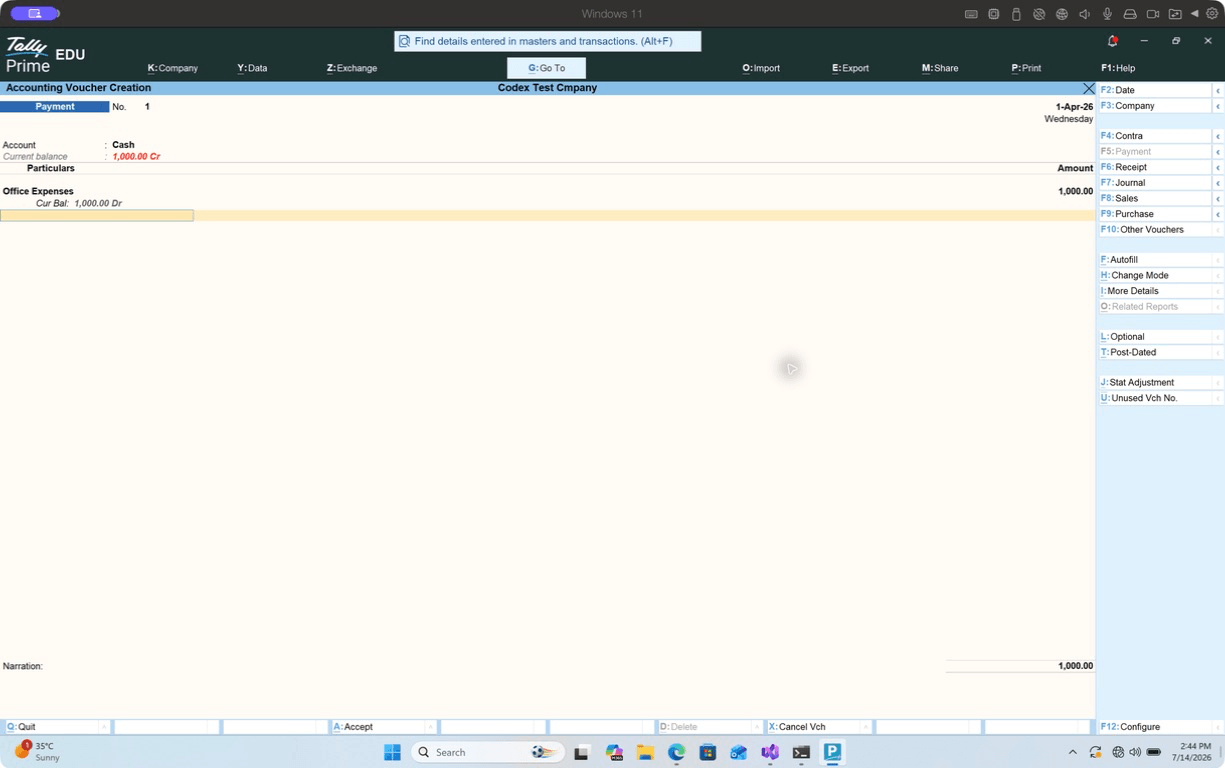
Task: Open the VM keyboard icon in the top bar
Action: pyautogui.click(x=971, y=14)
